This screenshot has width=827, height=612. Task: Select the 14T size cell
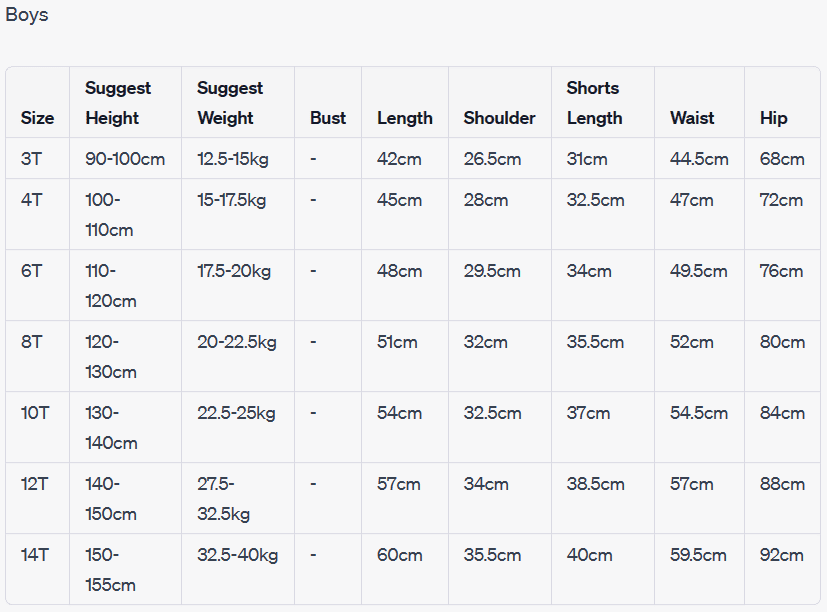[35, 555]
